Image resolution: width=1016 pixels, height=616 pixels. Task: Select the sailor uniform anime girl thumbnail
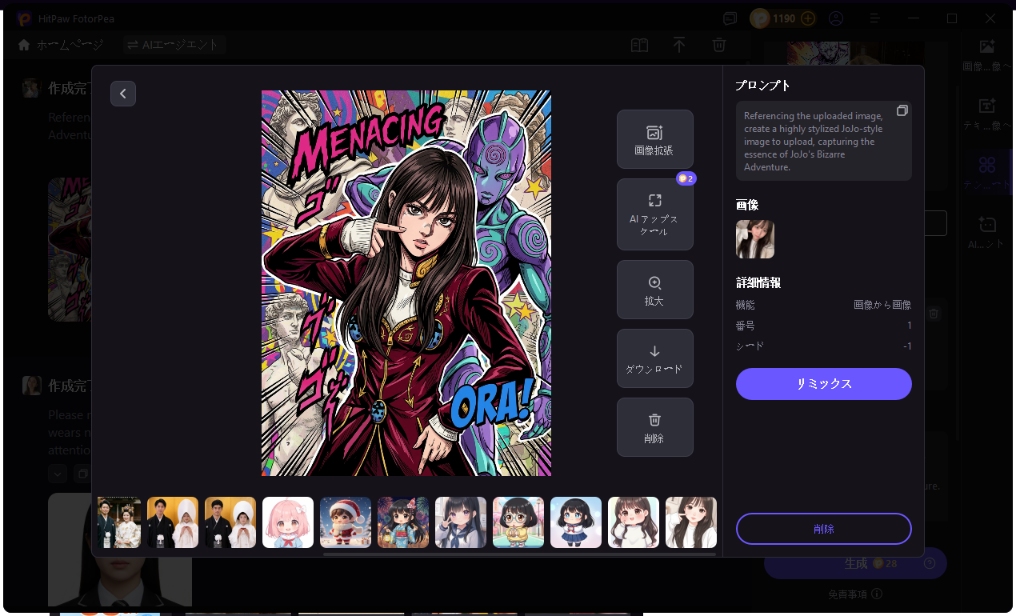point(461,522)
